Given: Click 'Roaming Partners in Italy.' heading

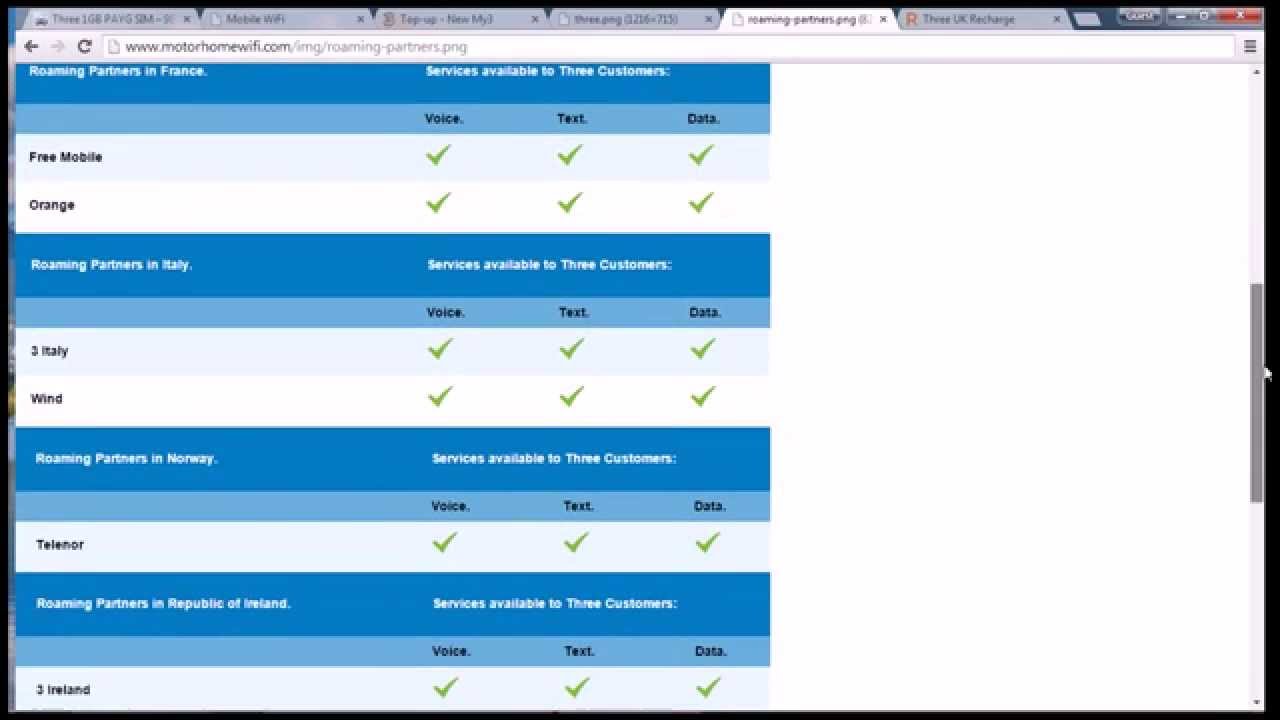Looking at the screenshot, I should point(111,265).
